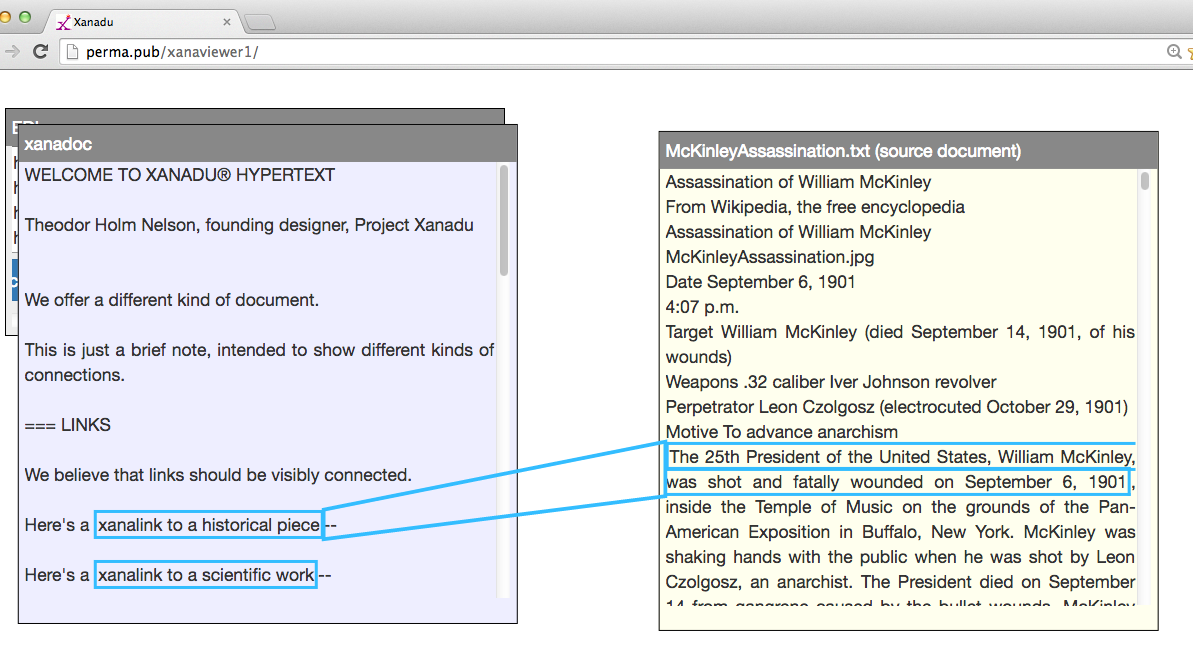Click the "Theodor Holm Nelson, founding designer" line

point(249,225)
